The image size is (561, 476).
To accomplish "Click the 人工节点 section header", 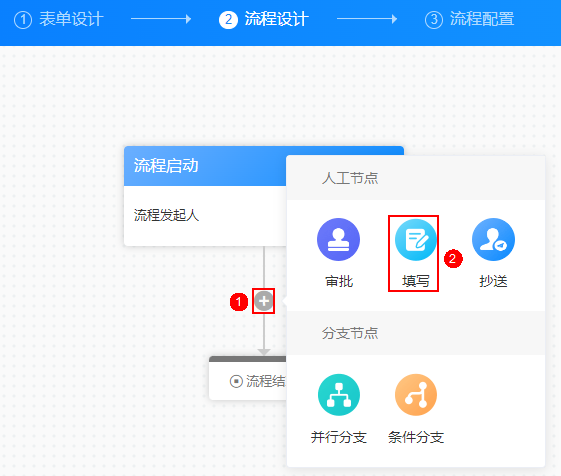I will (416, 178).
